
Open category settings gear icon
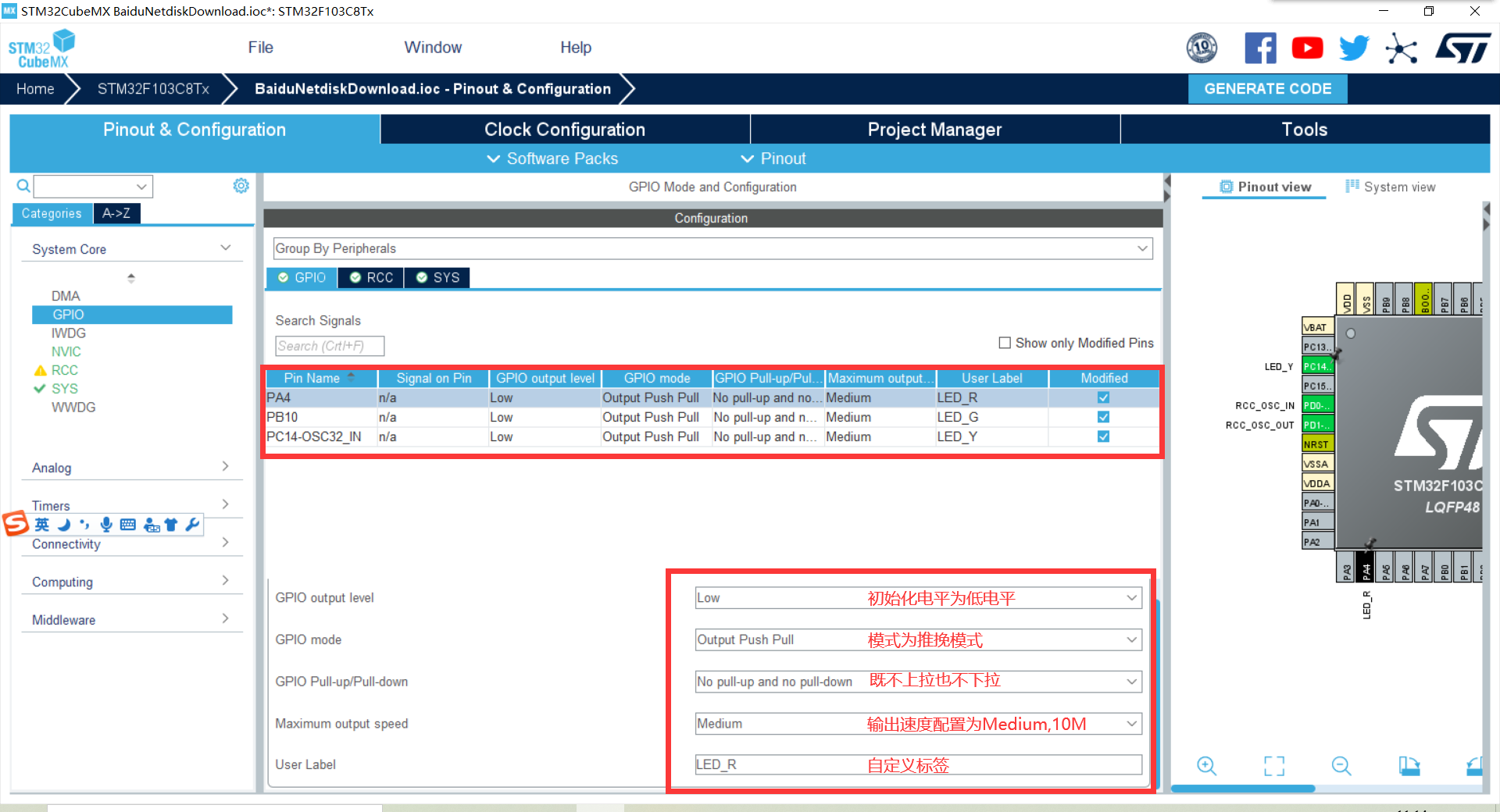click(241, 186)
